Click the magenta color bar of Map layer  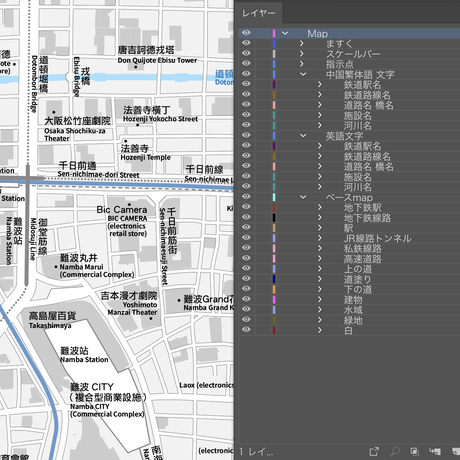pyautogui.click(x=274, y=33)
